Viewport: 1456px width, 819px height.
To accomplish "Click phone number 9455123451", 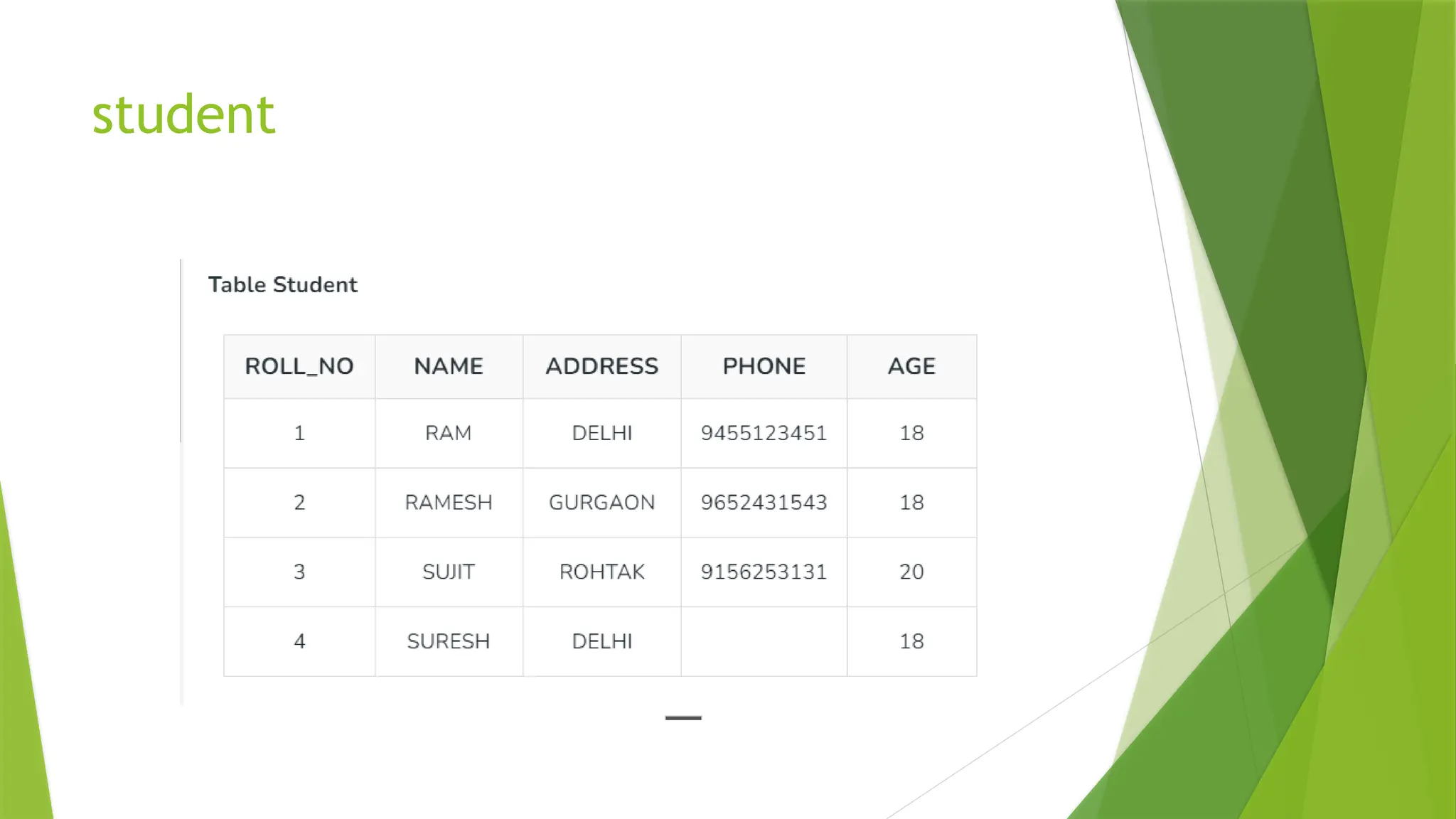I will pos(764,433).
